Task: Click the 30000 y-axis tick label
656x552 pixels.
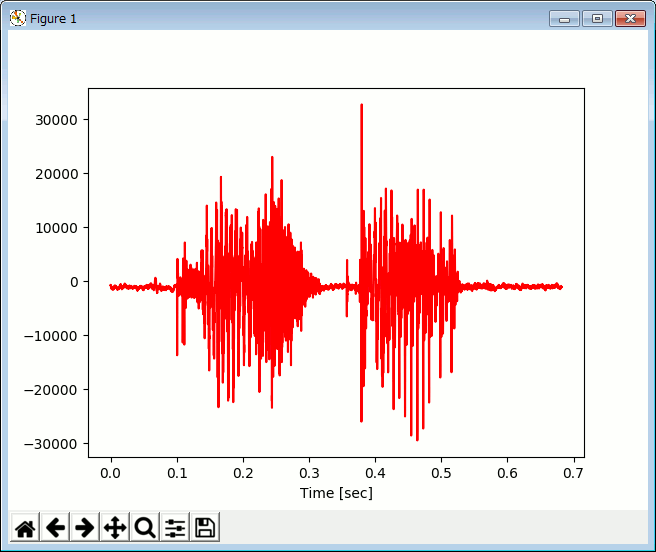Action: 57,120
